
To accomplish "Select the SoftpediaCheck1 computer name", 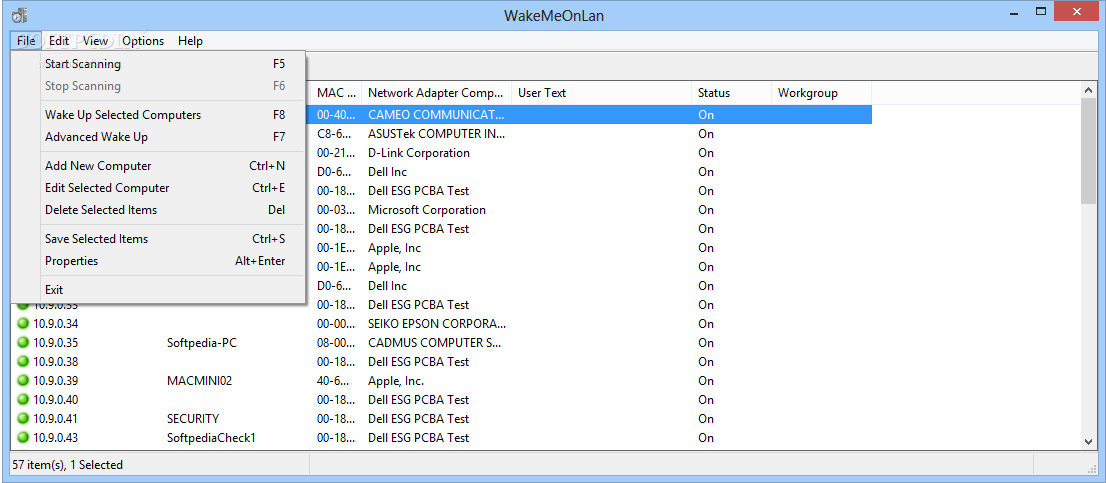I will pos(211,438).
